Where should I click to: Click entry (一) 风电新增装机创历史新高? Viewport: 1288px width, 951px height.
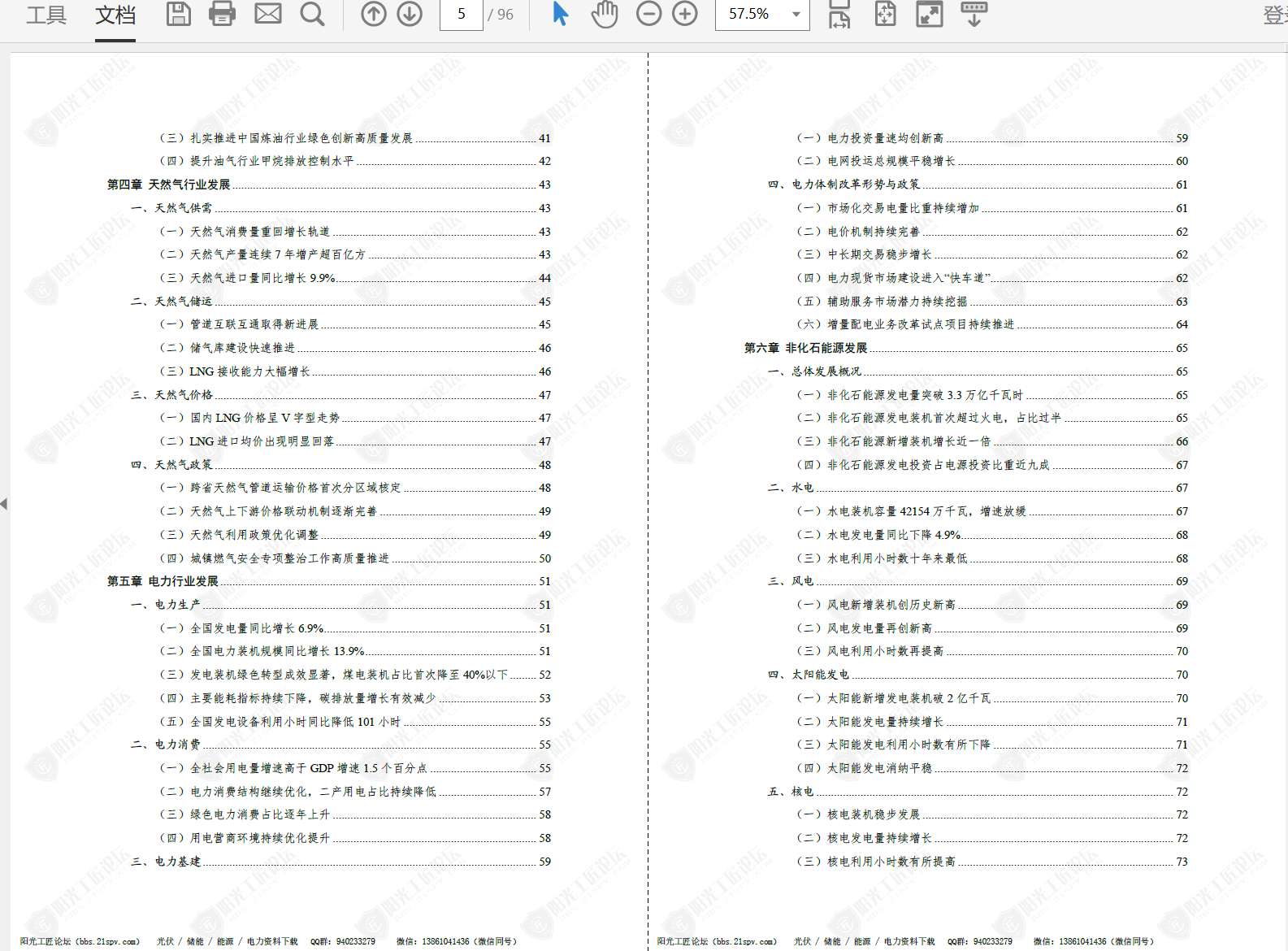coord(992,605)
